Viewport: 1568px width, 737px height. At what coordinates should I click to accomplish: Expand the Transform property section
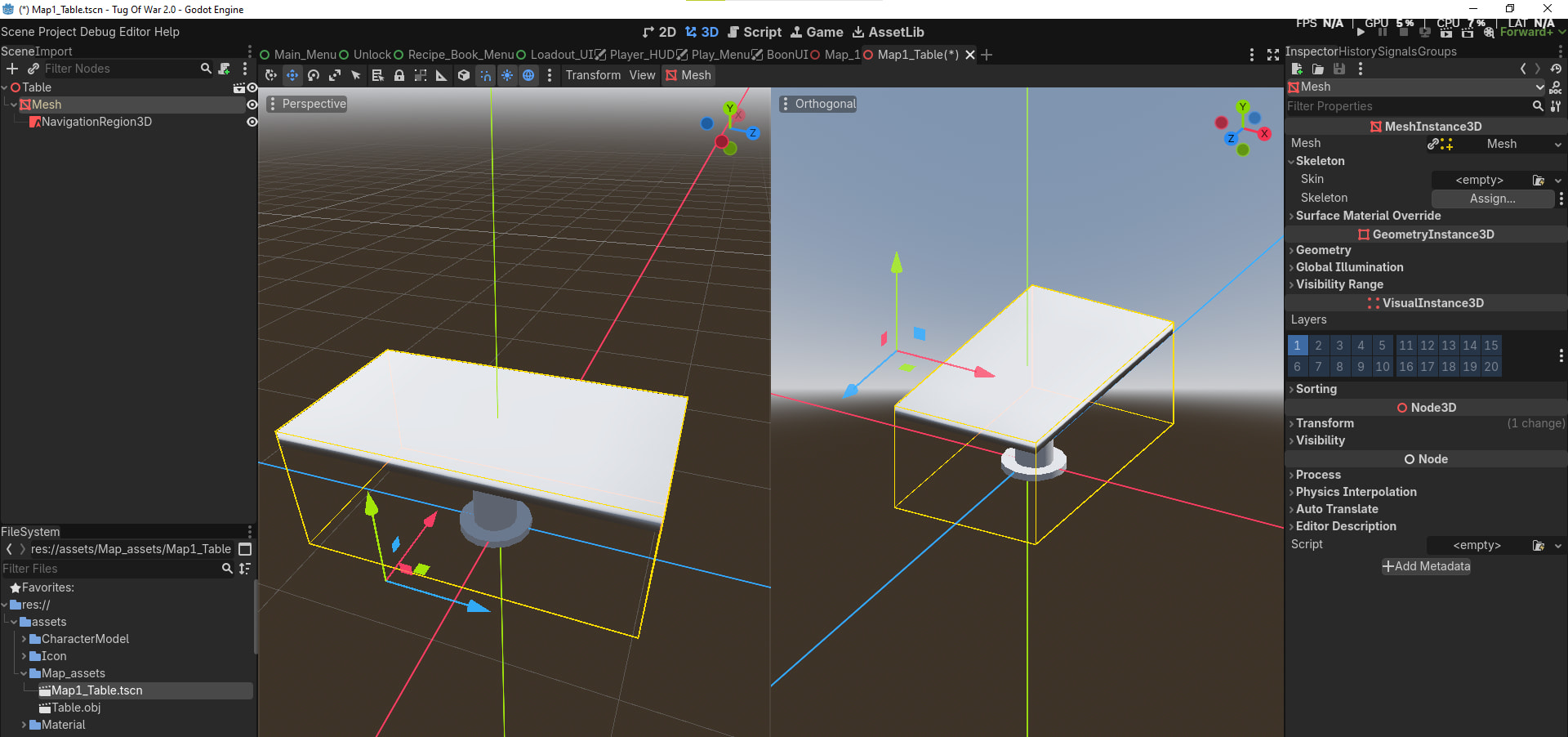[1325, 423]
